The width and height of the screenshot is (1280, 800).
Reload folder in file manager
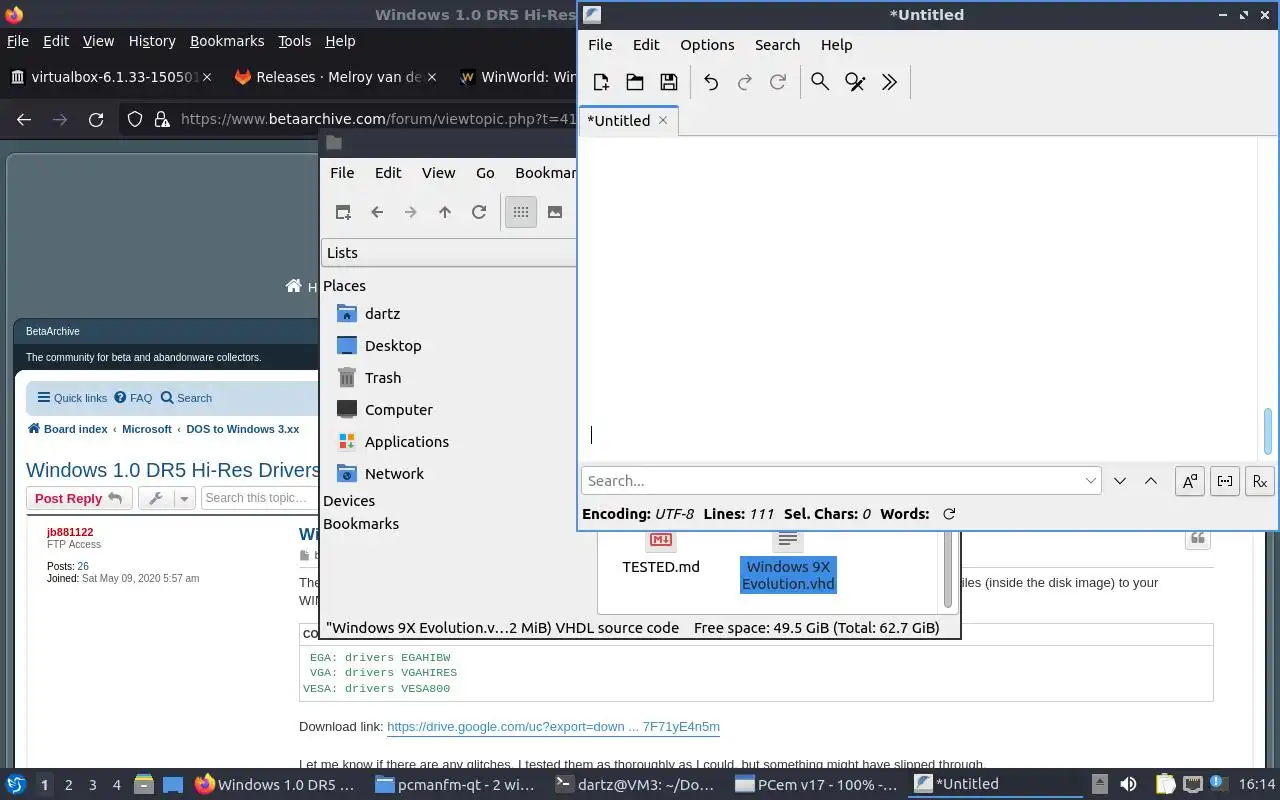[x=479, y=212]
